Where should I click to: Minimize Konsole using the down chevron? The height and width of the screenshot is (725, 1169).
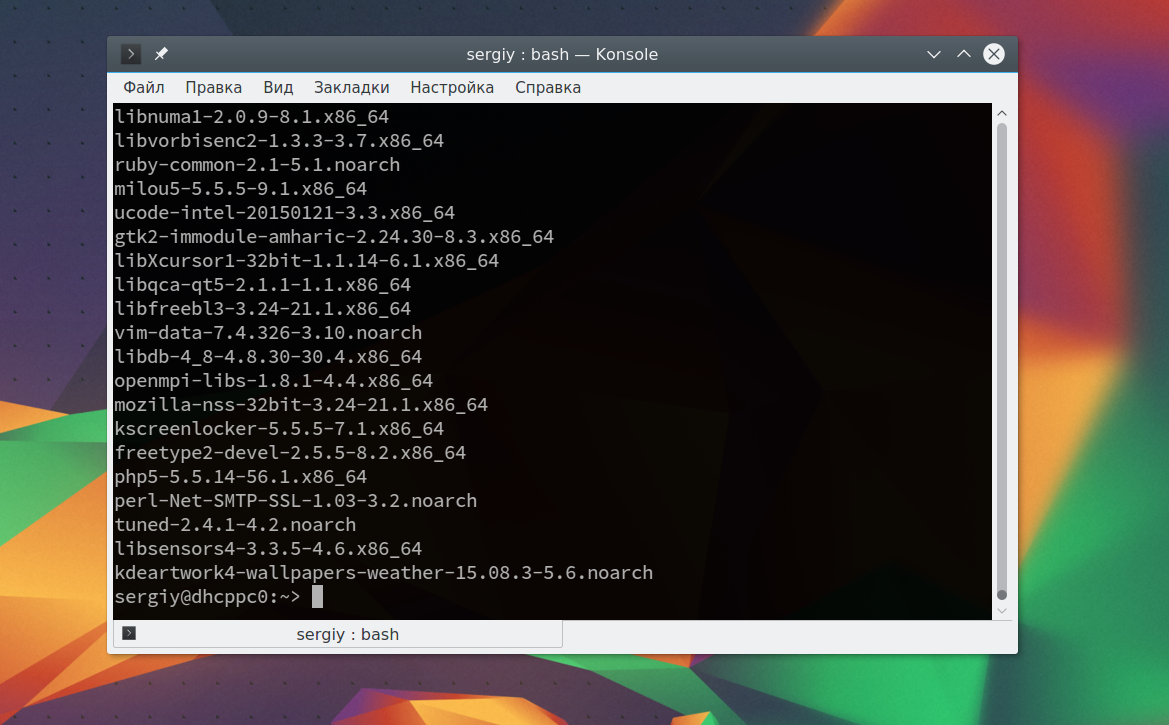tap(933, 54)
